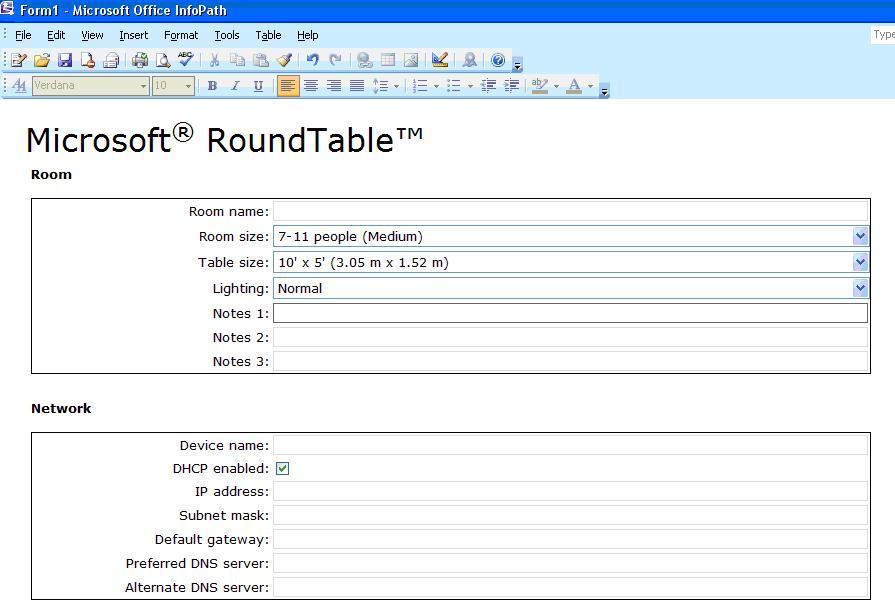895x608 pixels.
Task: Expand the Lighting dropdown
Action: pyautogui.click(x=860, y=288)
